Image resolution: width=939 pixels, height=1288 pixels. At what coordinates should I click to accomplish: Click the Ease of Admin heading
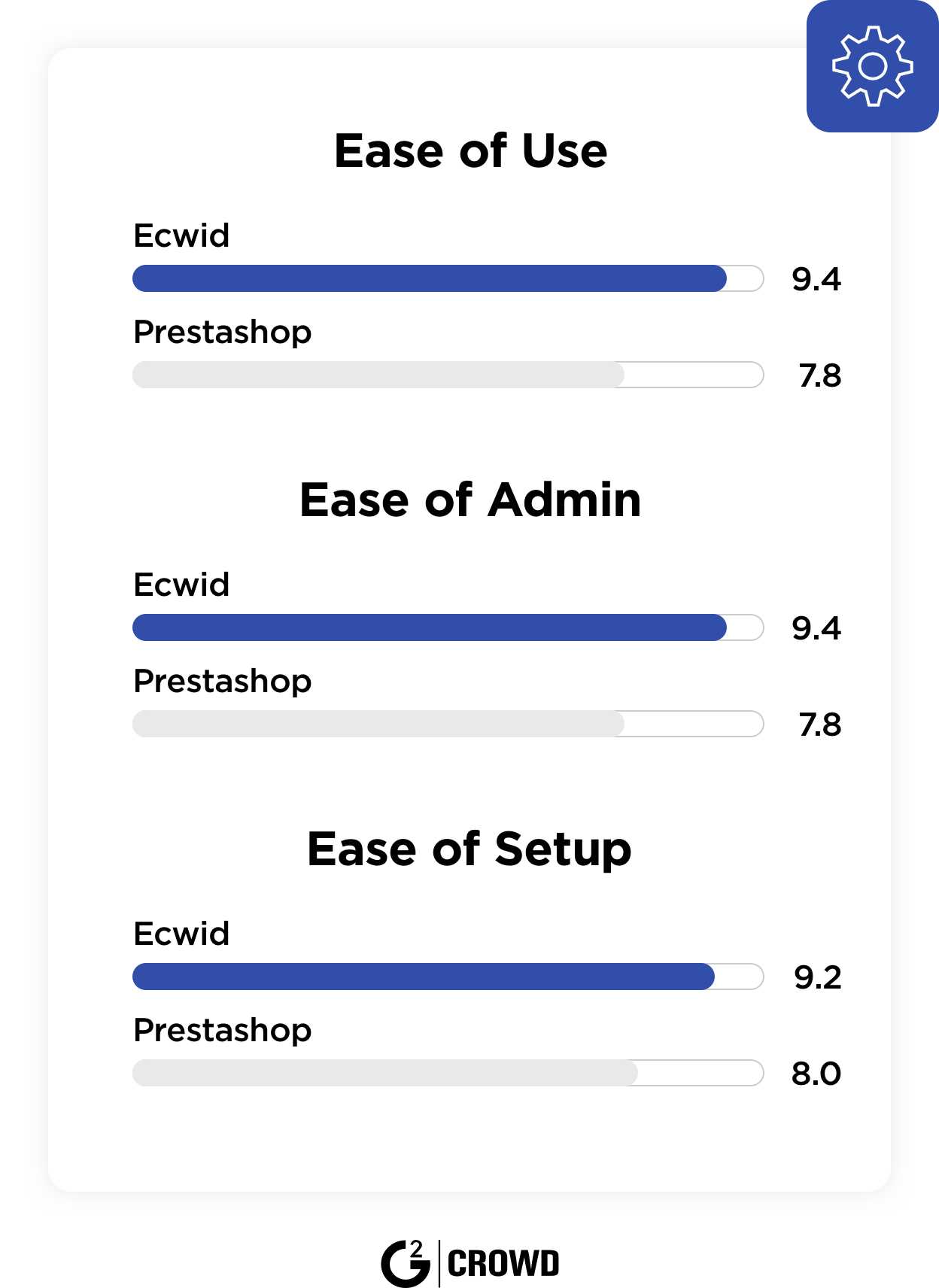pos(470,500)
